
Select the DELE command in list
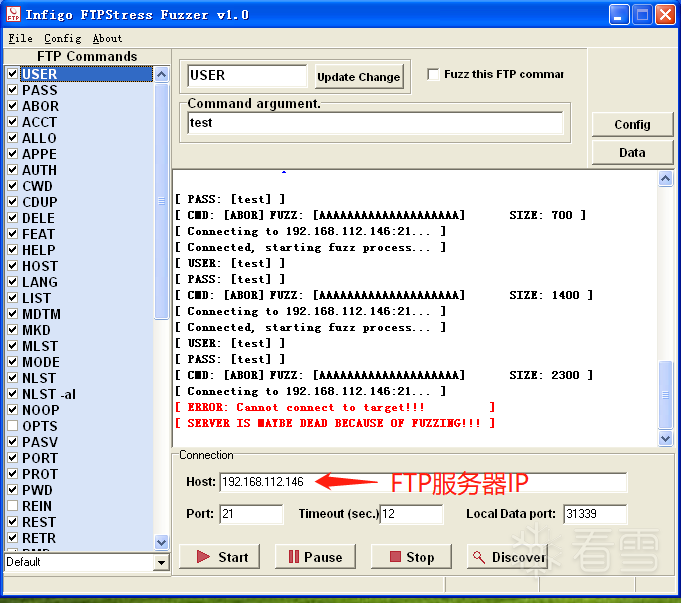[x=38, y=218]
